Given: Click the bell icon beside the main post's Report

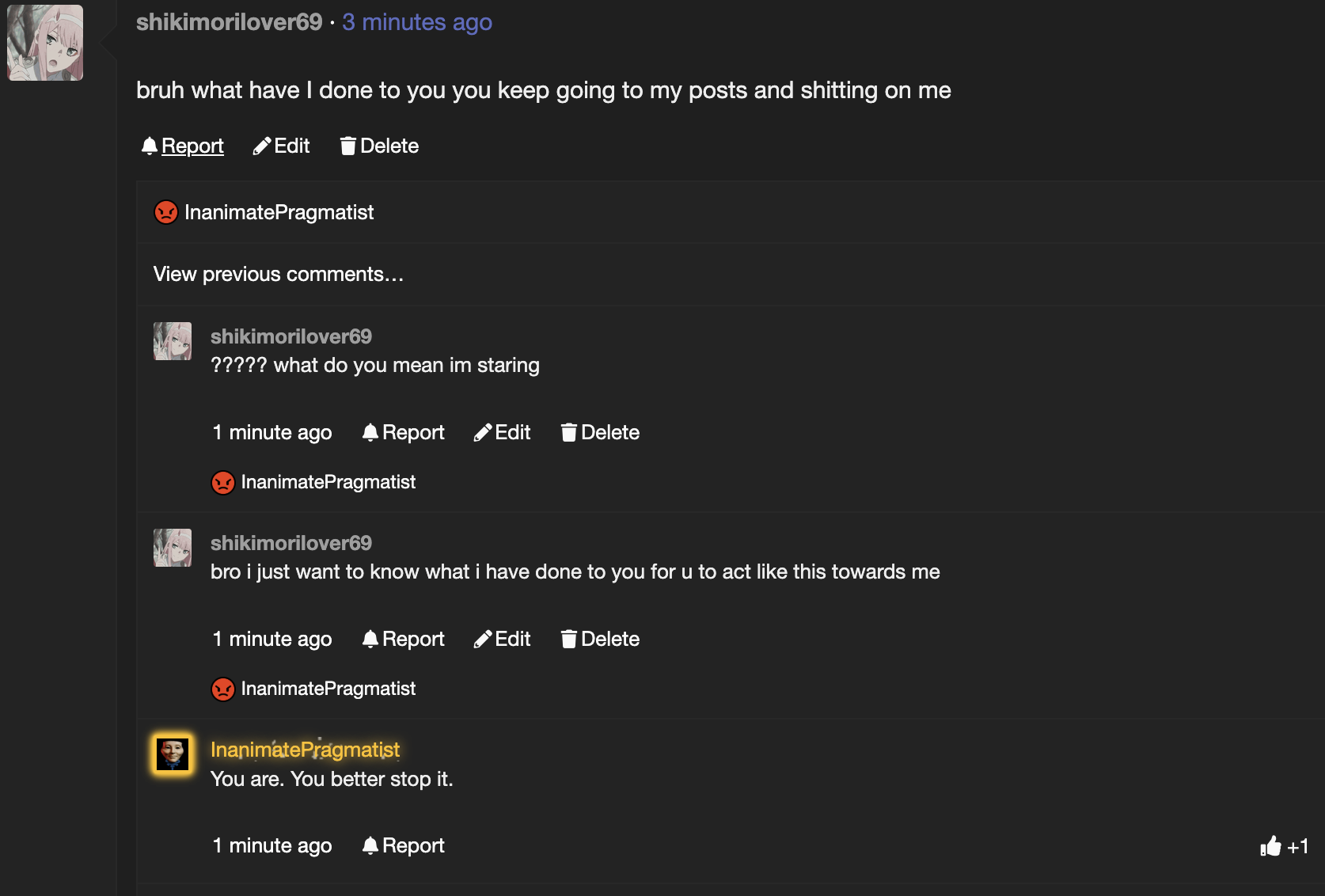Looking at the screenshot, I should coord(149,146).
